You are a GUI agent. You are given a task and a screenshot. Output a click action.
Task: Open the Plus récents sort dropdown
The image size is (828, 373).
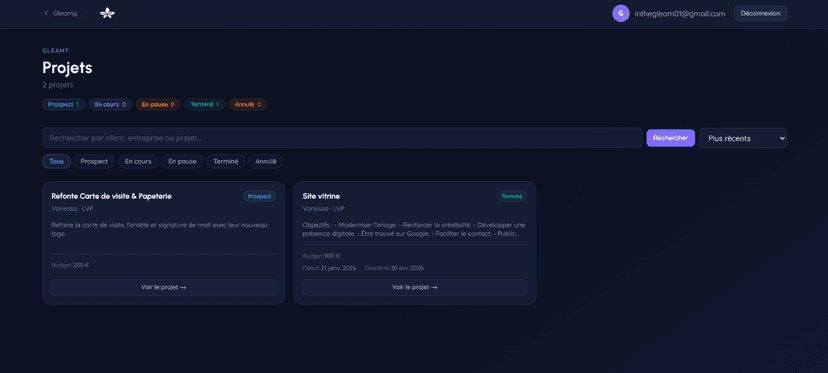743,138
